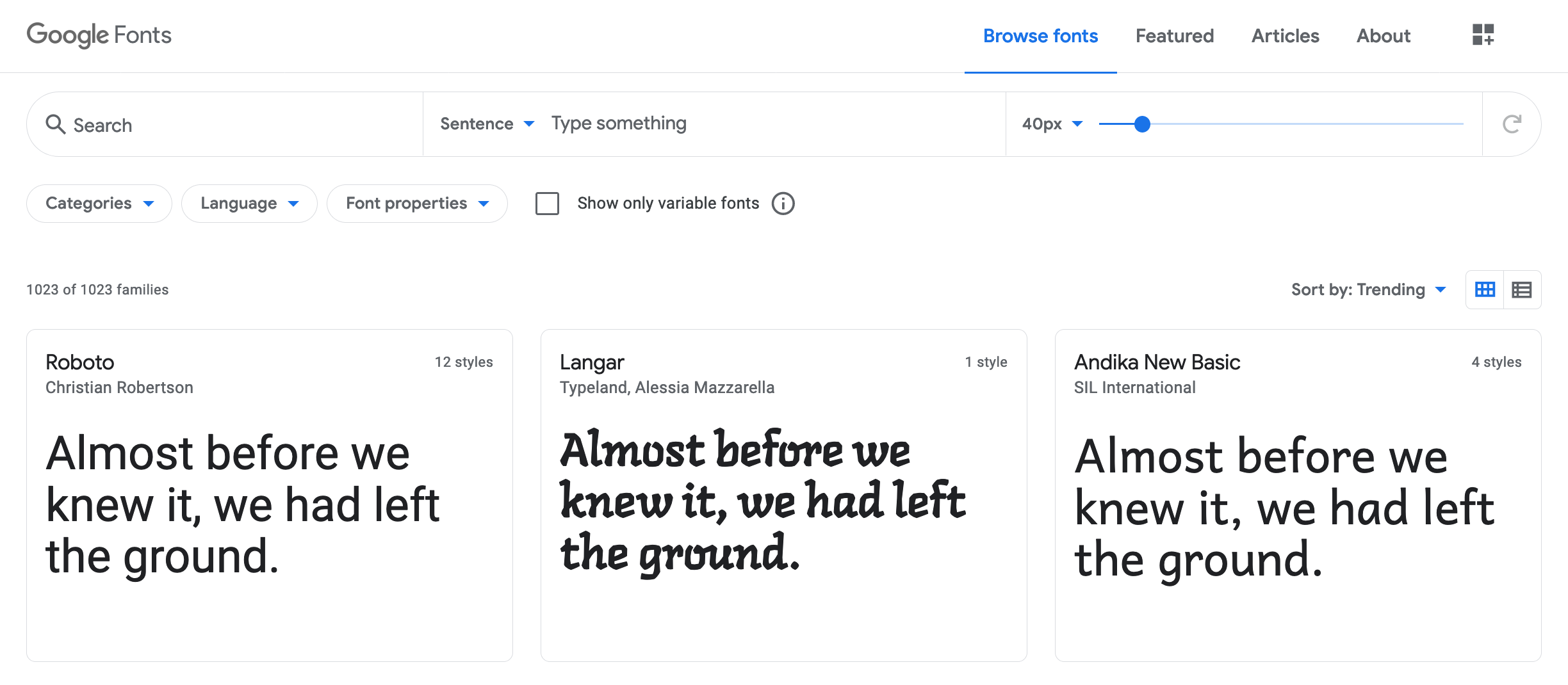Expand the Categories filter
This screenshot has height=685, width=1568.
[x=99, y=204]
